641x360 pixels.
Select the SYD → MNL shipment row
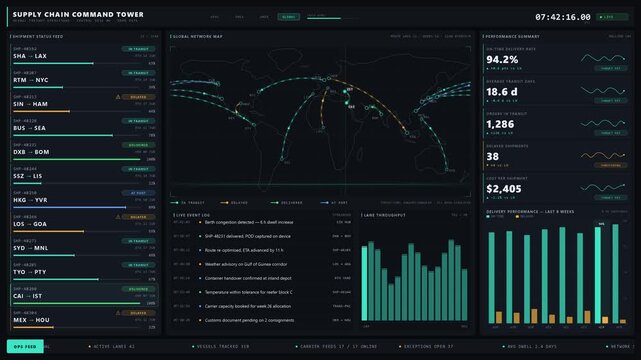point(84,247)
